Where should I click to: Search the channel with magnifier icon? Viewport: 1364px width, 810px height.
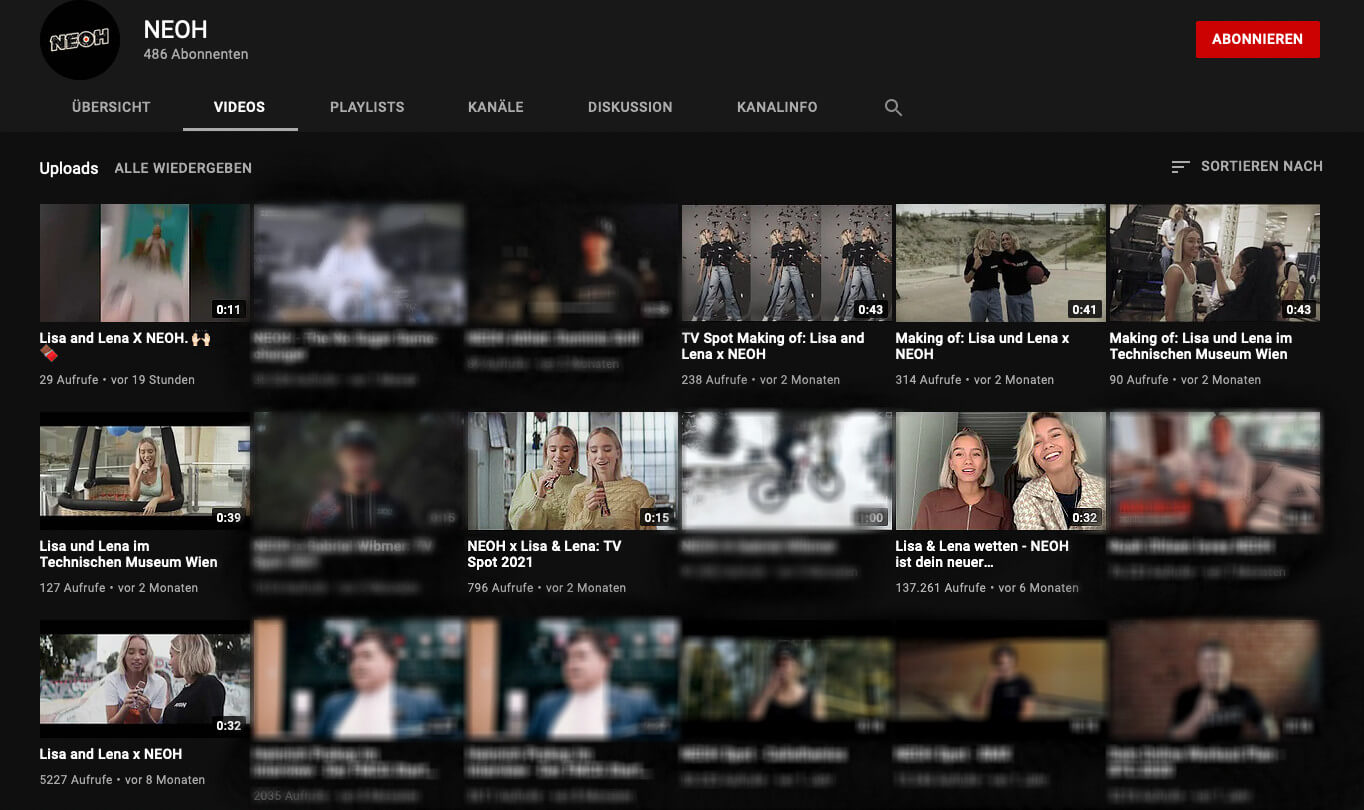893,107
